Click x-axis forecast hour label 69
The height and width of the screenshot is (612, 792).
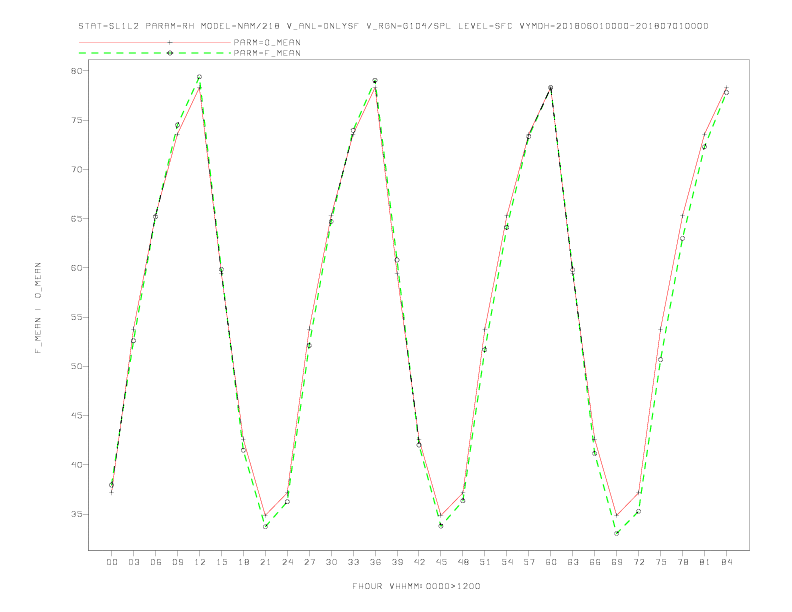click(617, 562)
